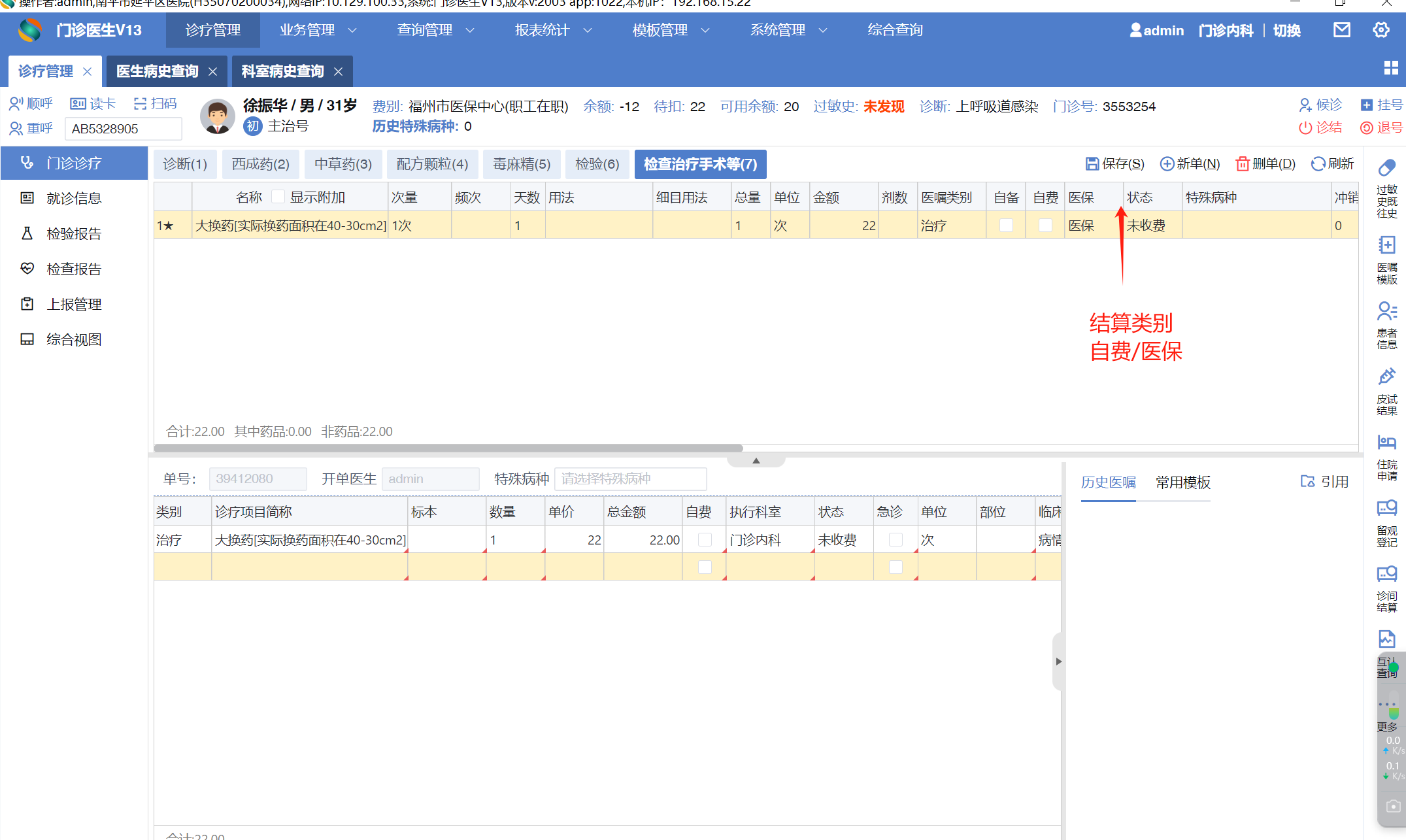Switch to the 西成药(2) tab
This screenshot has width=1406, height=840.
coord(260,164)
